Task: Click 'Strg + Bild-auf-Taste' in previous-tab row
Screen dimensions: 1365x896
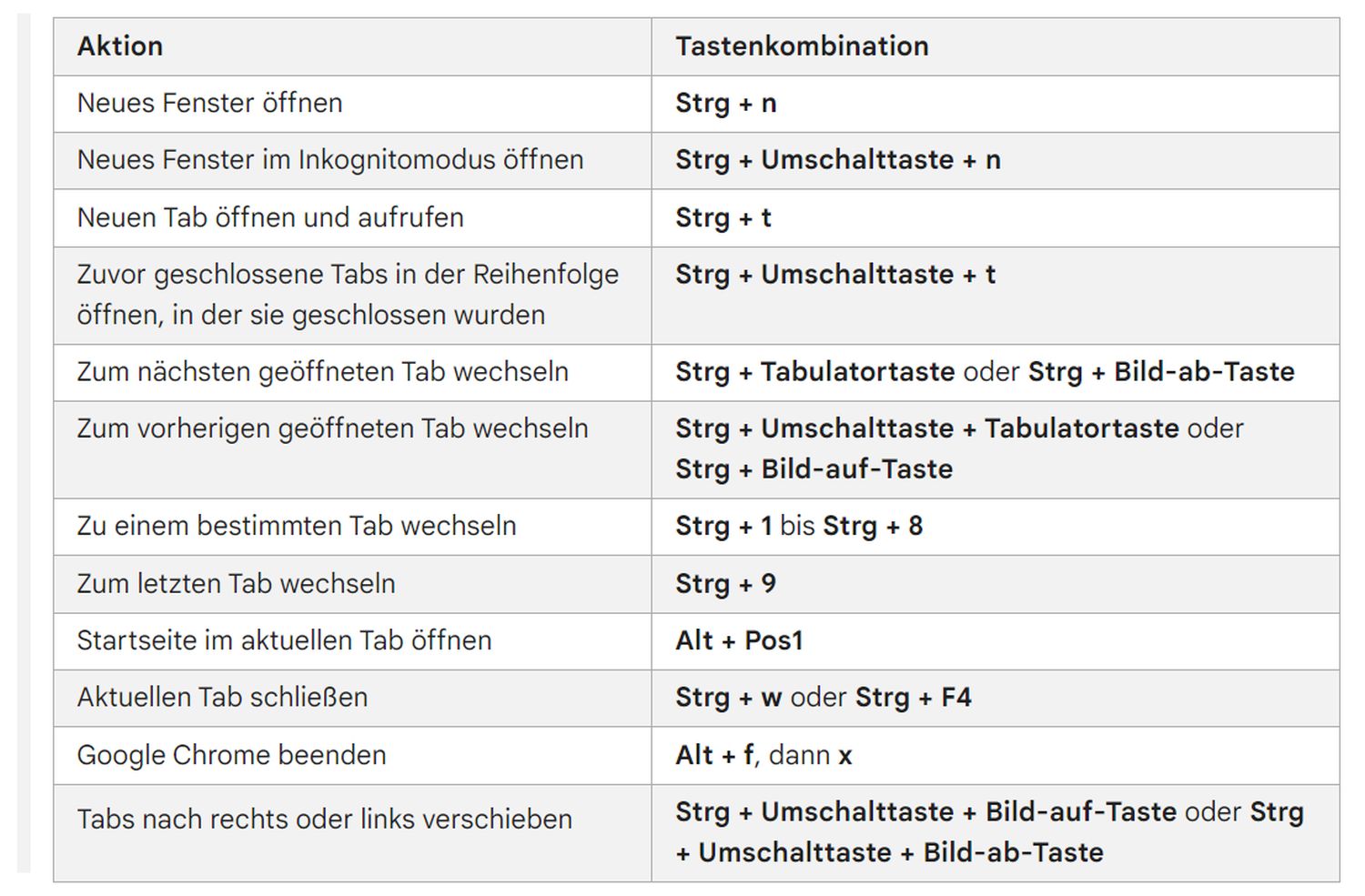Action: coord(814,469)
